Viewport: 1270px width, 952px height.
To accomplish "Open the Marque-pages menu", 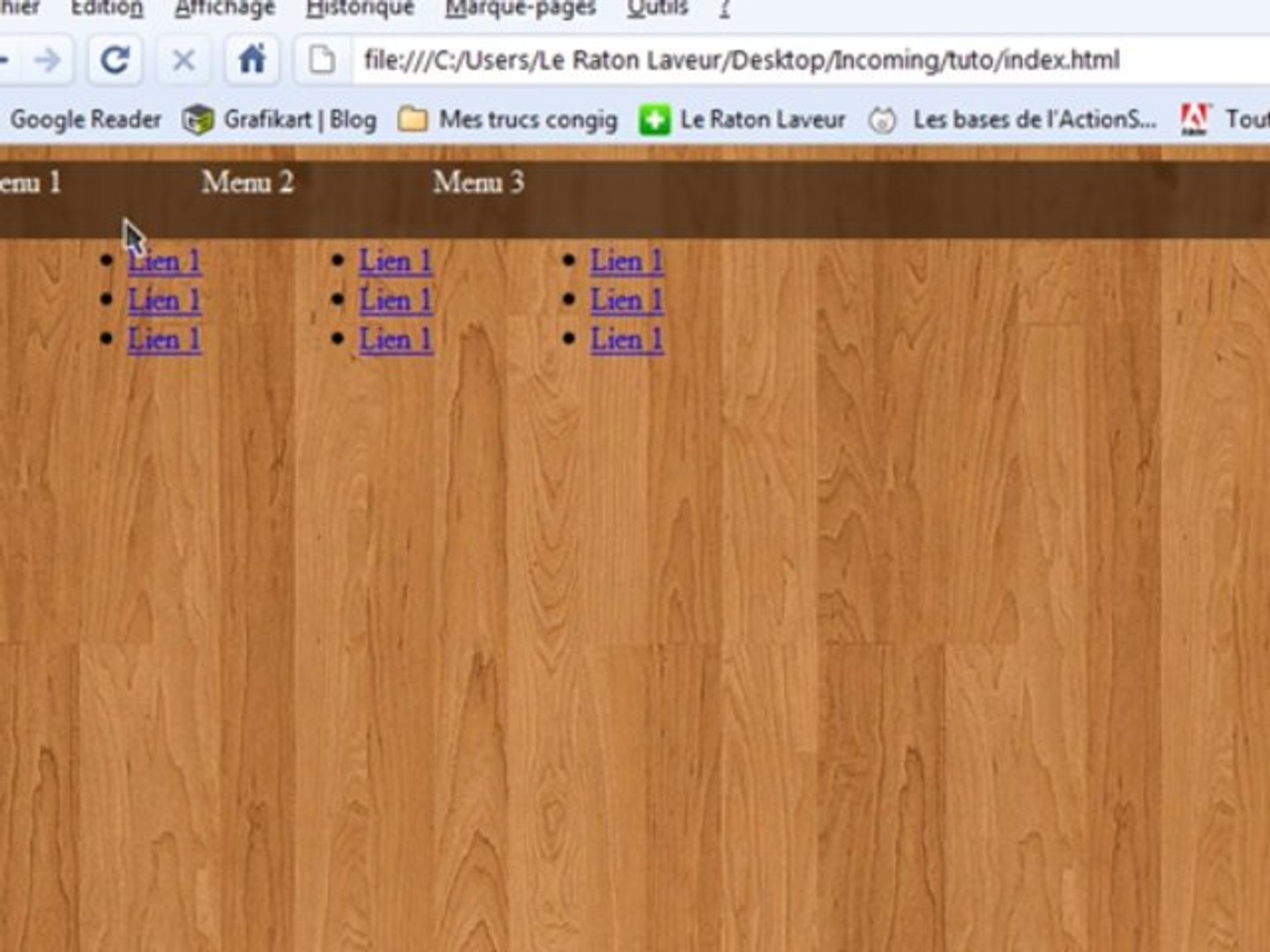I will pos(520,9).
